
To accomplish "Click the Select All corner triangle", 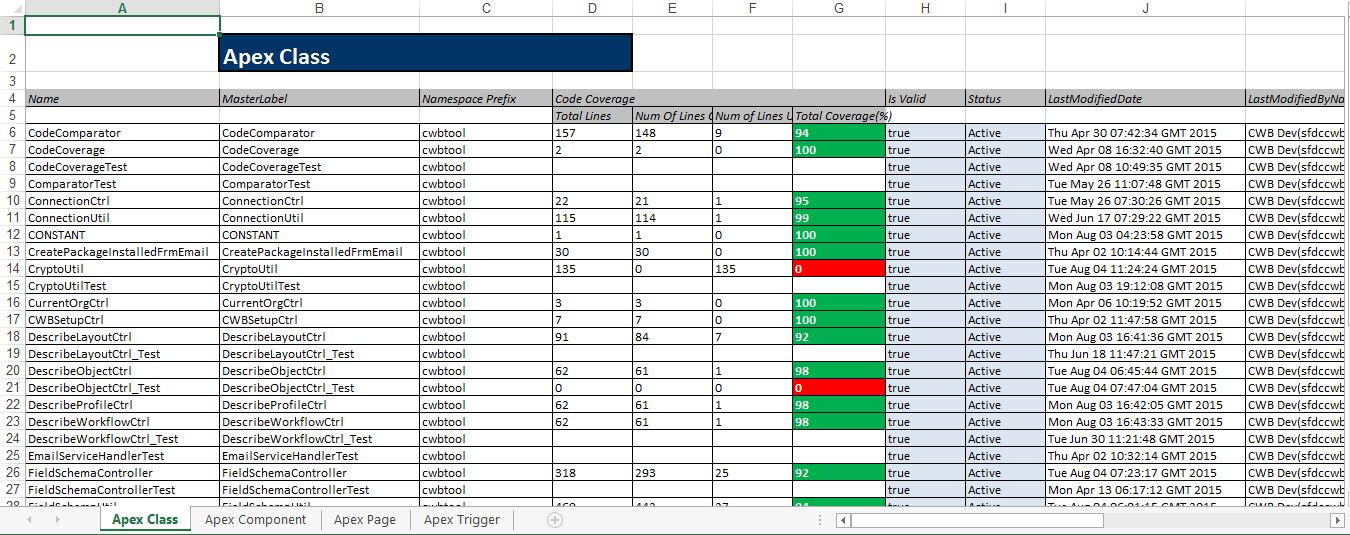I will 11,8.
